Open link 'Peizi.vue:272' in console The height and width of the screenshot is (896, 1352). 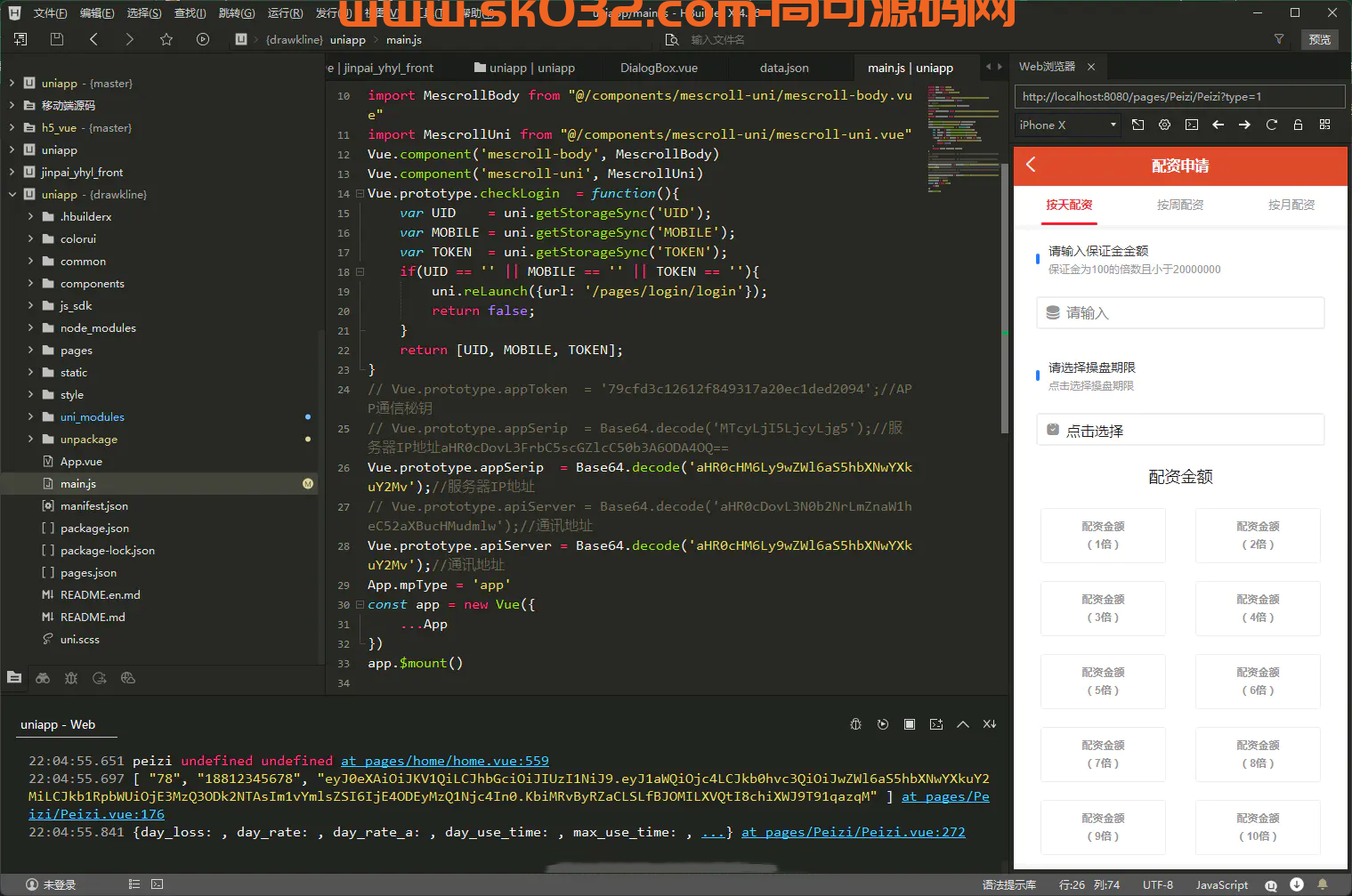coord(853,832)
